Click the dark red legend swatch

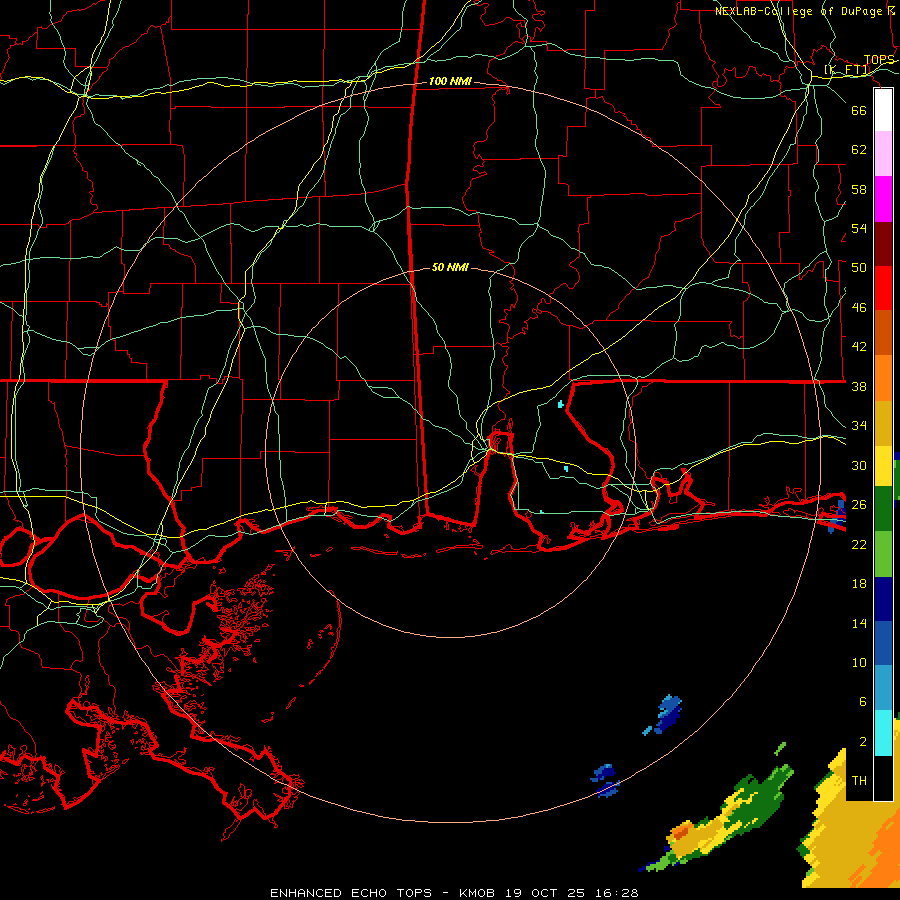tap(883, 243)
